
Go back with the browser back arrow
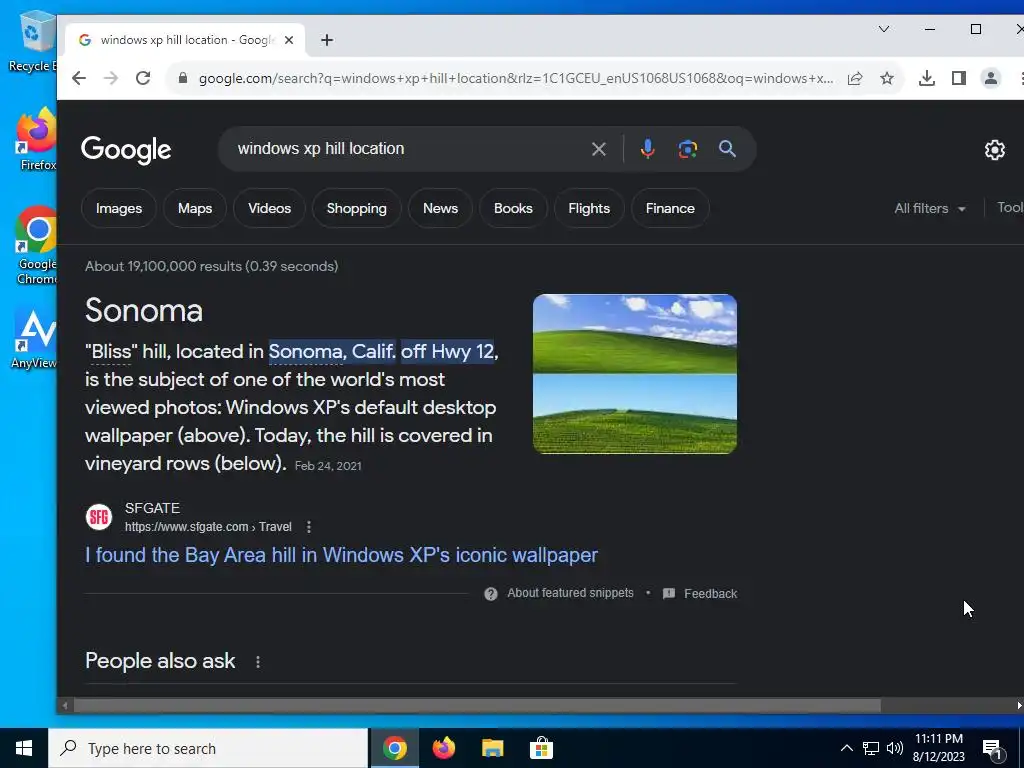point(79,78)
